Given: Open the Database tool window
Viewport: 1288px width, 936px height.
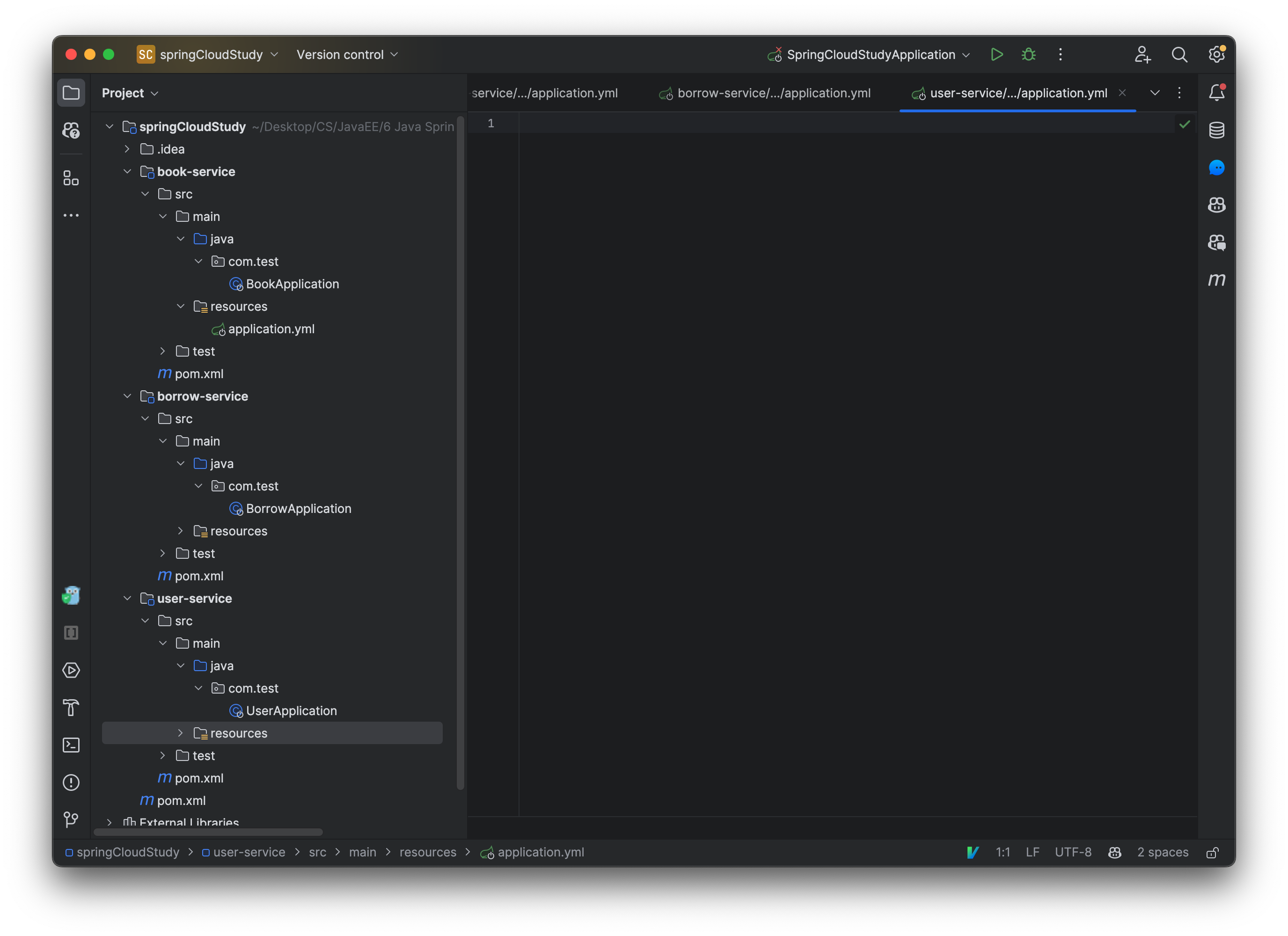Looking at the screenshot, I should click(1216, 130).
